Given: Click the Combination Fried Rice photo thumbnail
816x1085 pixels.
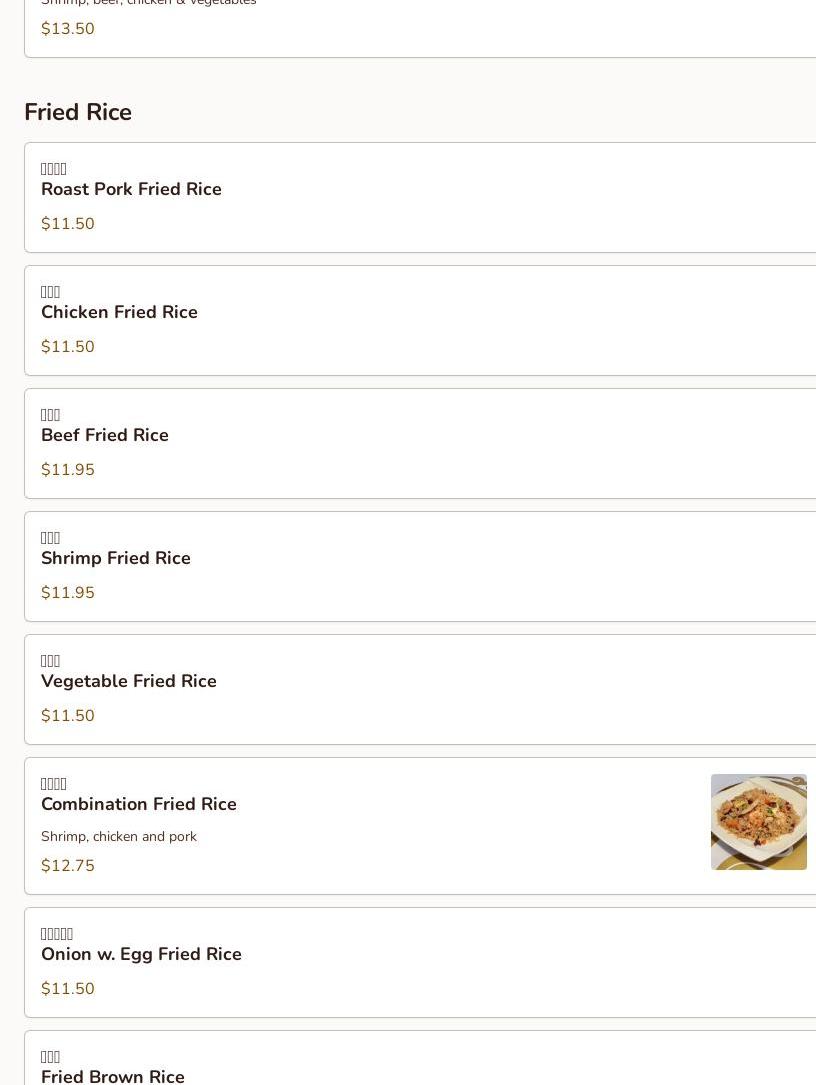Looking at the screenshot, I should (758, 822).
